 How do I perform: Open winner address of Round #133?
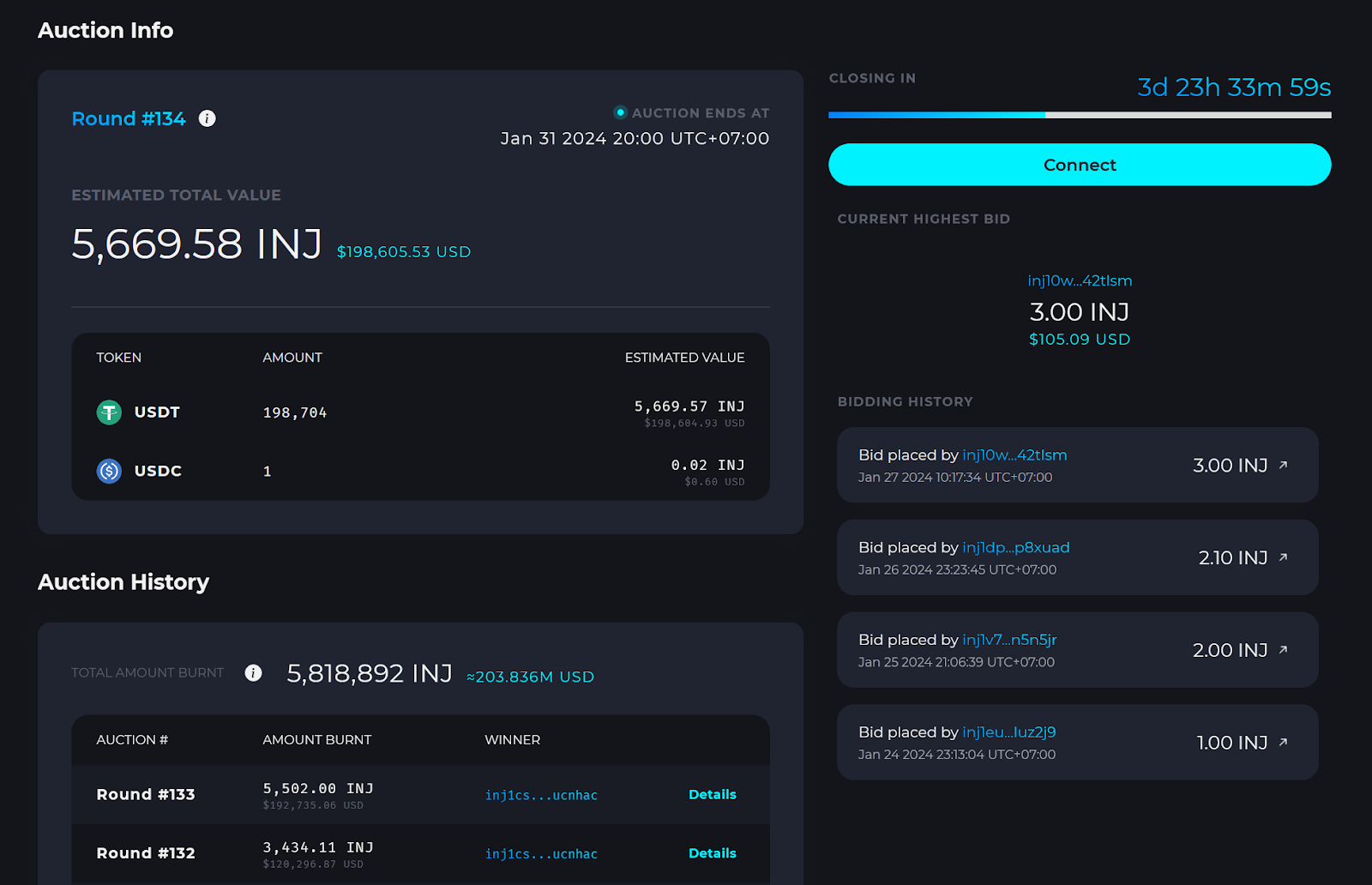[541, 795]
